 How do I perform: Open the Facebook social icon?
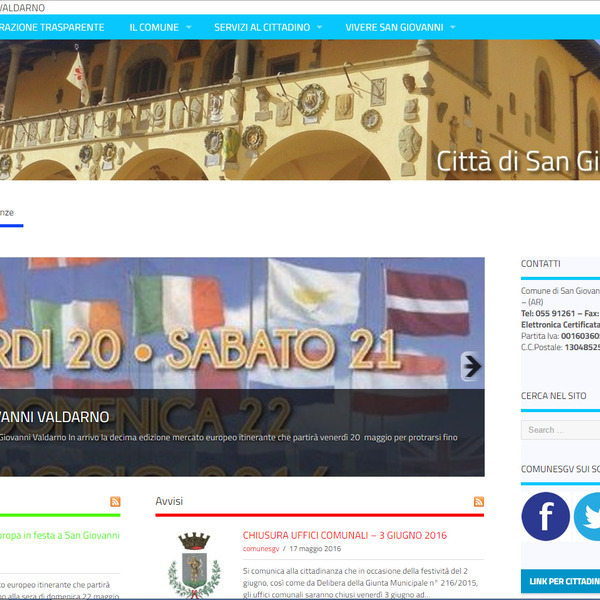(x=545, y=516)
